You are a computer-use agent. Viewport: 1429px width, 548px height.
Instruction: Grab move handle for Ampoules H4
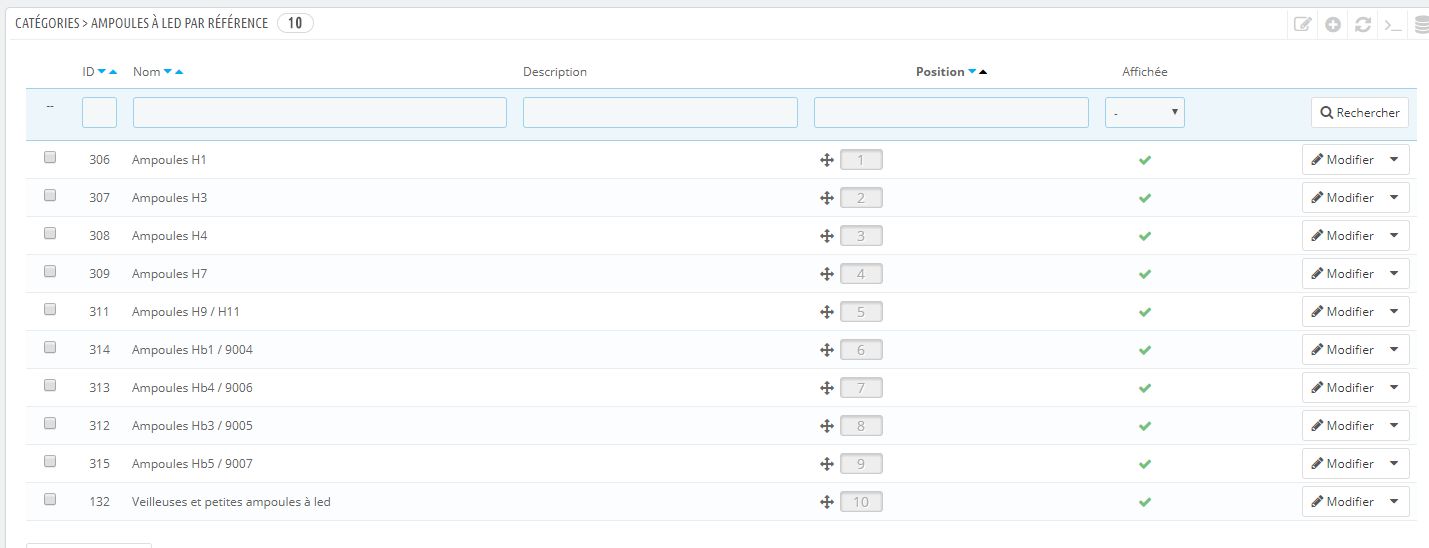(827, 236)
